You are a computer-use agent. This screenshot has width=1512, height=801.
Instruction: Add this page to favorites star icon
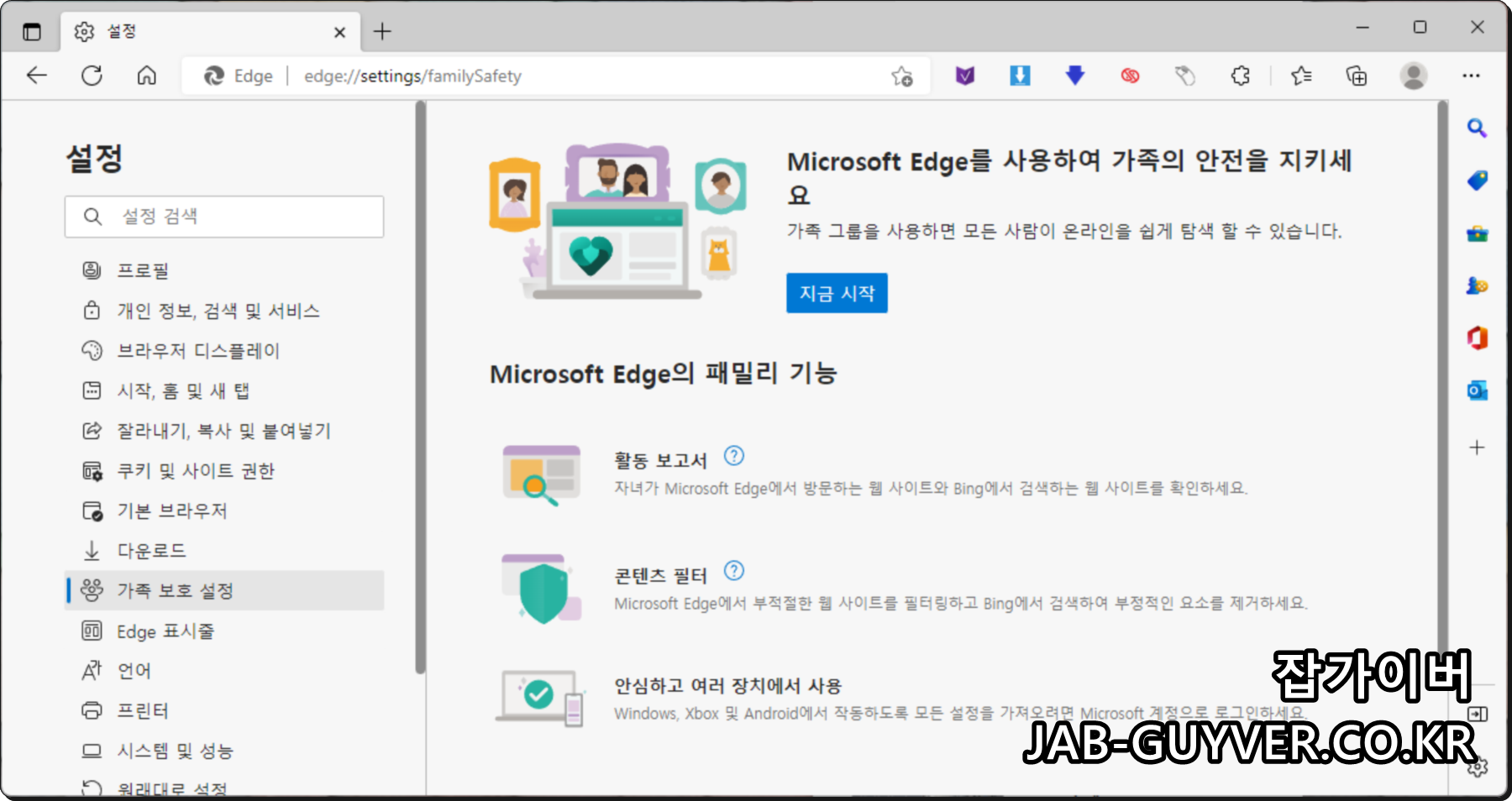[x=902, y=76]
